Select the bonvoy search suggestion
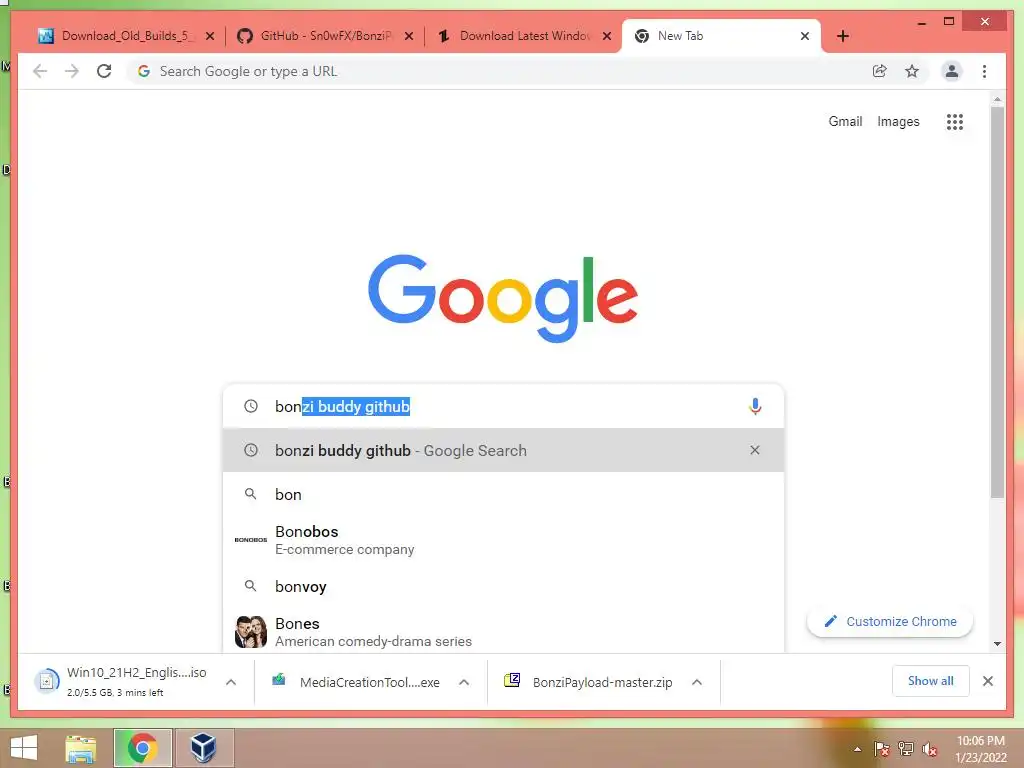The width and height of the screenshot is (1024, 768). point(503,586)
